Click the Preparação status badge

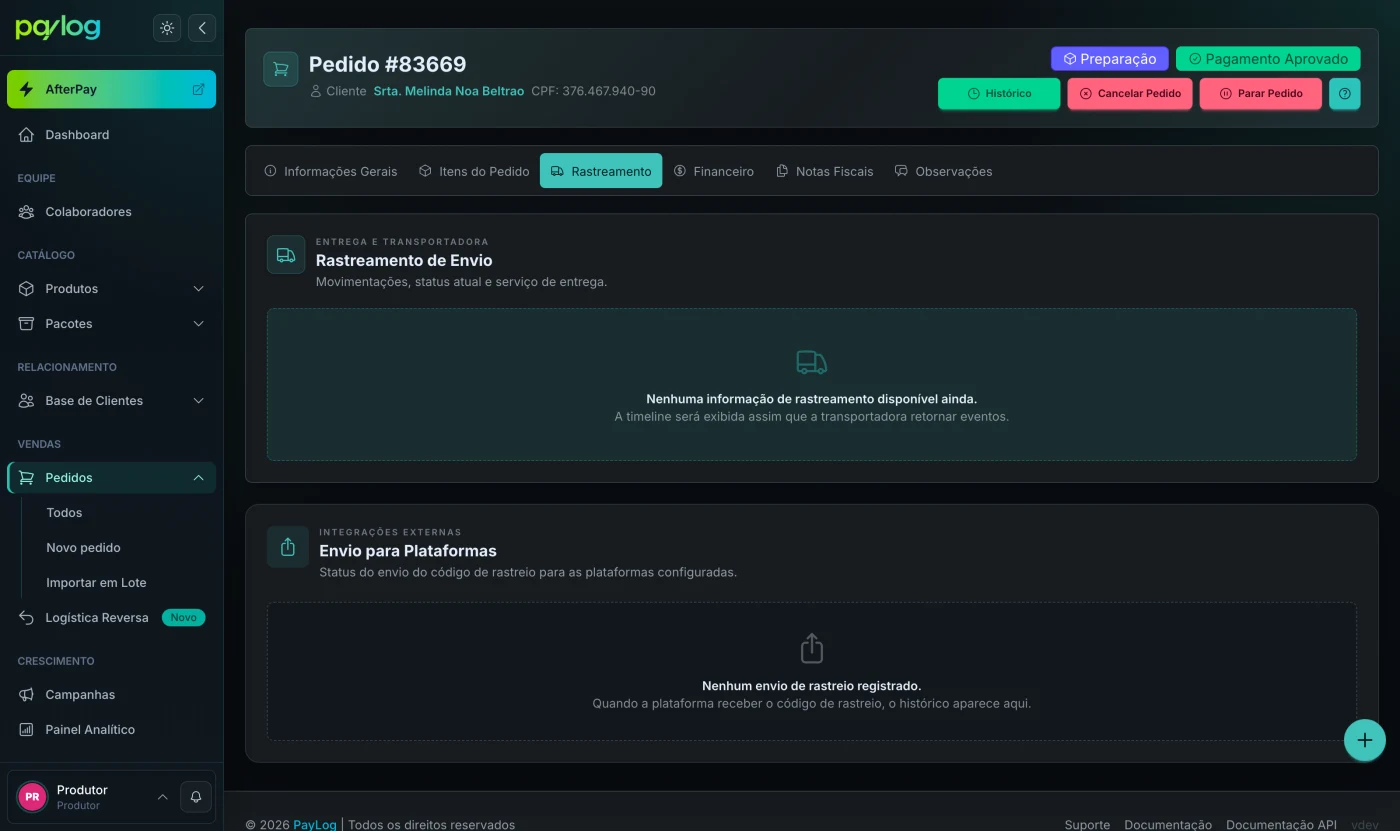pyautogui.click(x=1110, y=59)
